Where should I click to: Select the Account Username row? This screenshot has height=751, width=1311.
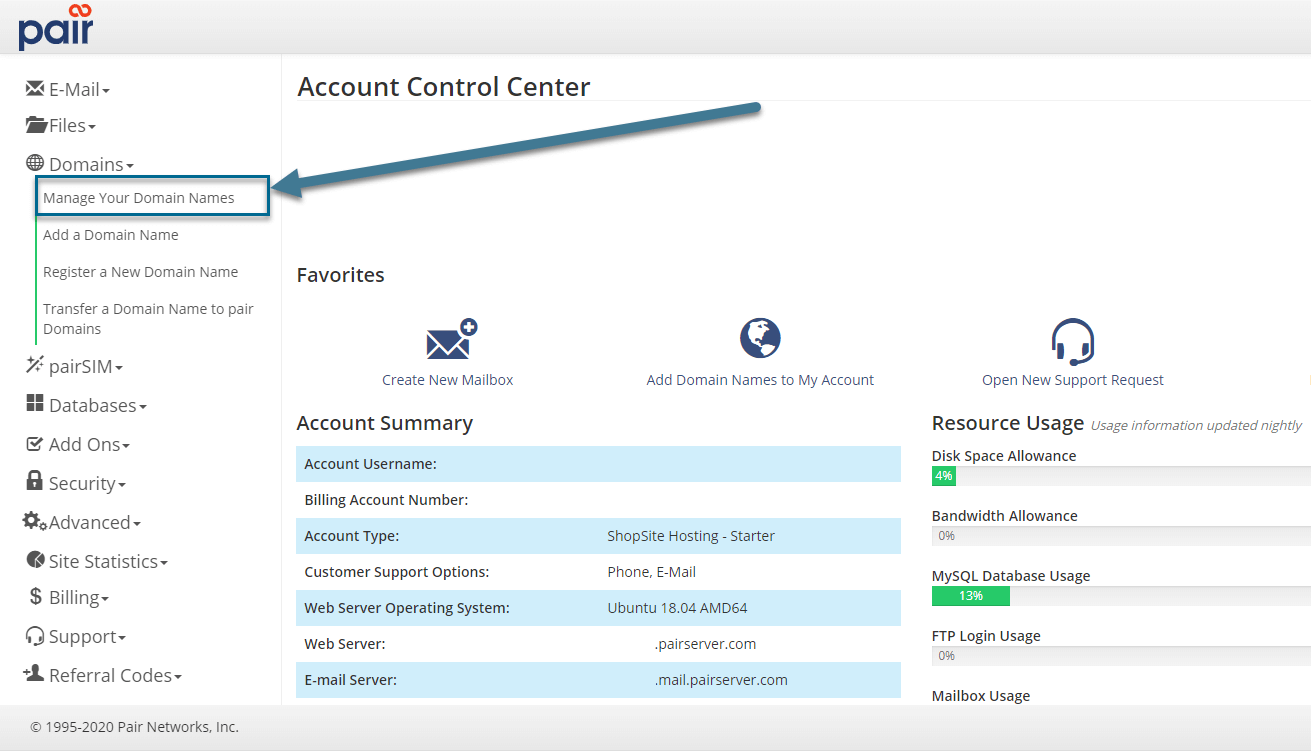pos(598,463)
